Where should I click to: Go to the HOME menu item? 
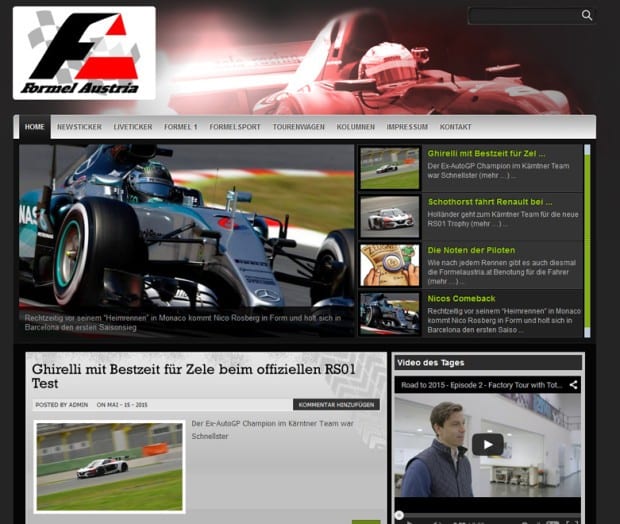tap(34, 127)
